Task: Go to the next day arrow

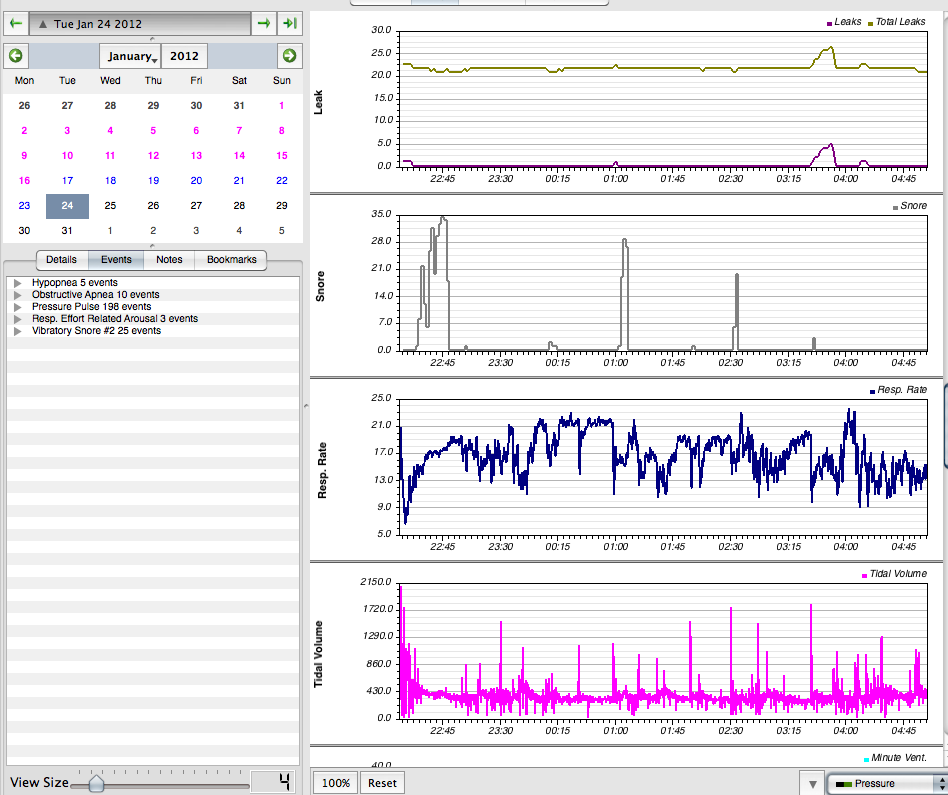Action: [263, 23]
